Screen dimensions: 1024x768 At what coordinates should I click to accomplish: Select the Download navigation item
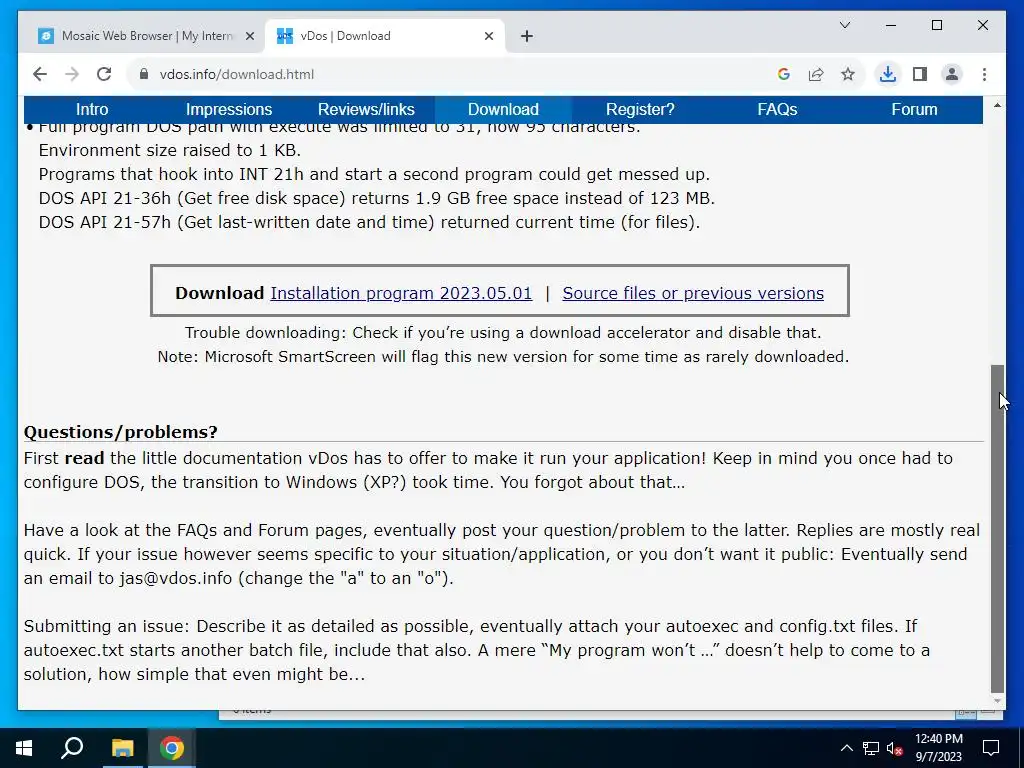[503, 109]
